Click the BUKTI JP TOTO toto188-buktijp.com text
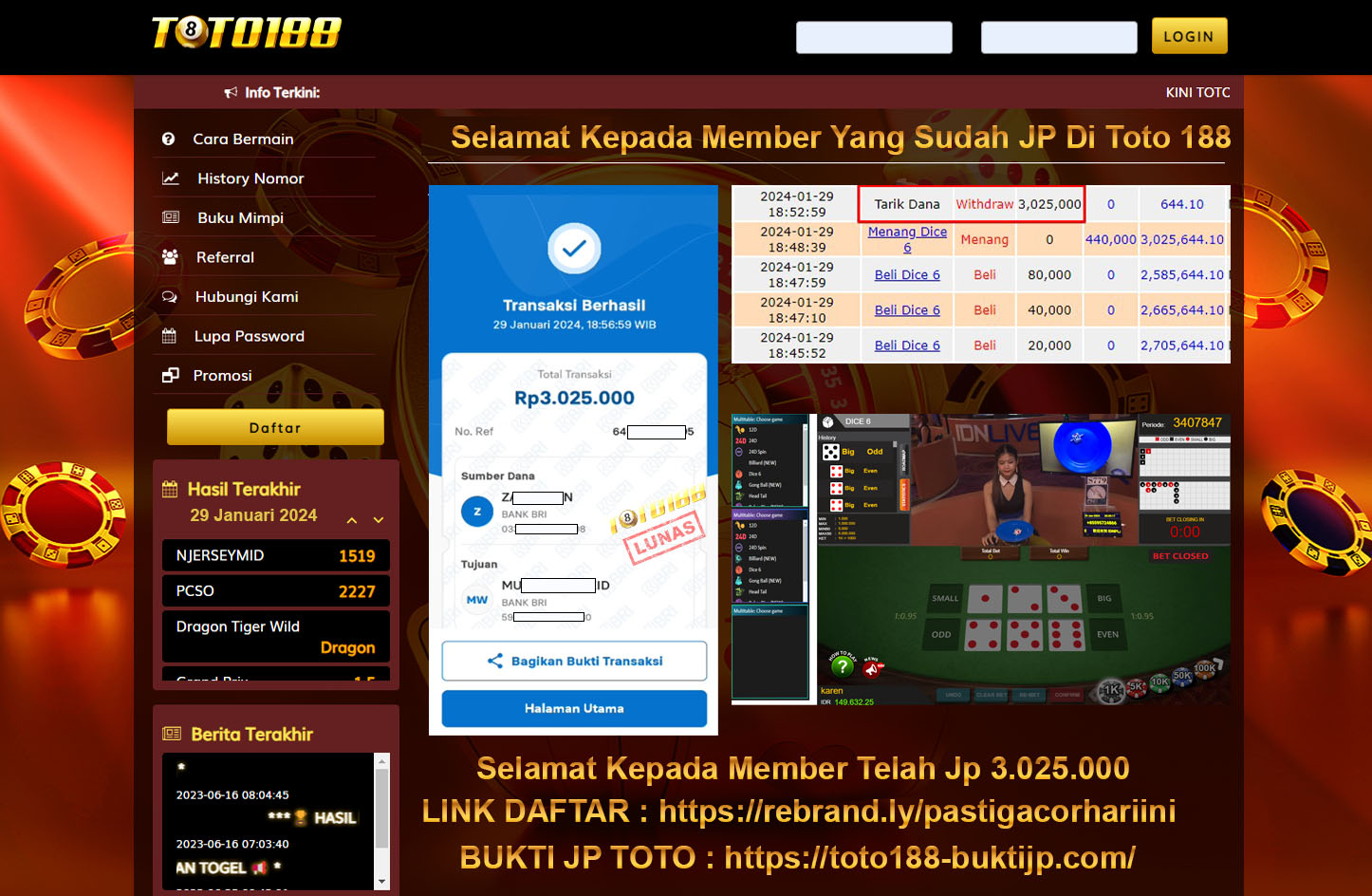Viewport: 1372px width, 896px height. click(798, 857)
